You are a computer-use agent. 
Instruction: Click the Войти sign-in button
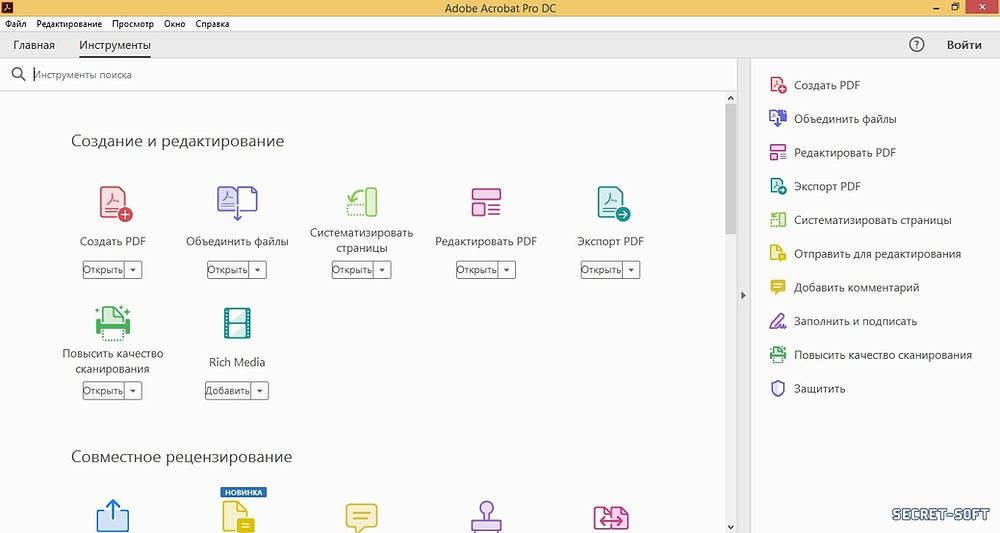(x=964, y=45)
